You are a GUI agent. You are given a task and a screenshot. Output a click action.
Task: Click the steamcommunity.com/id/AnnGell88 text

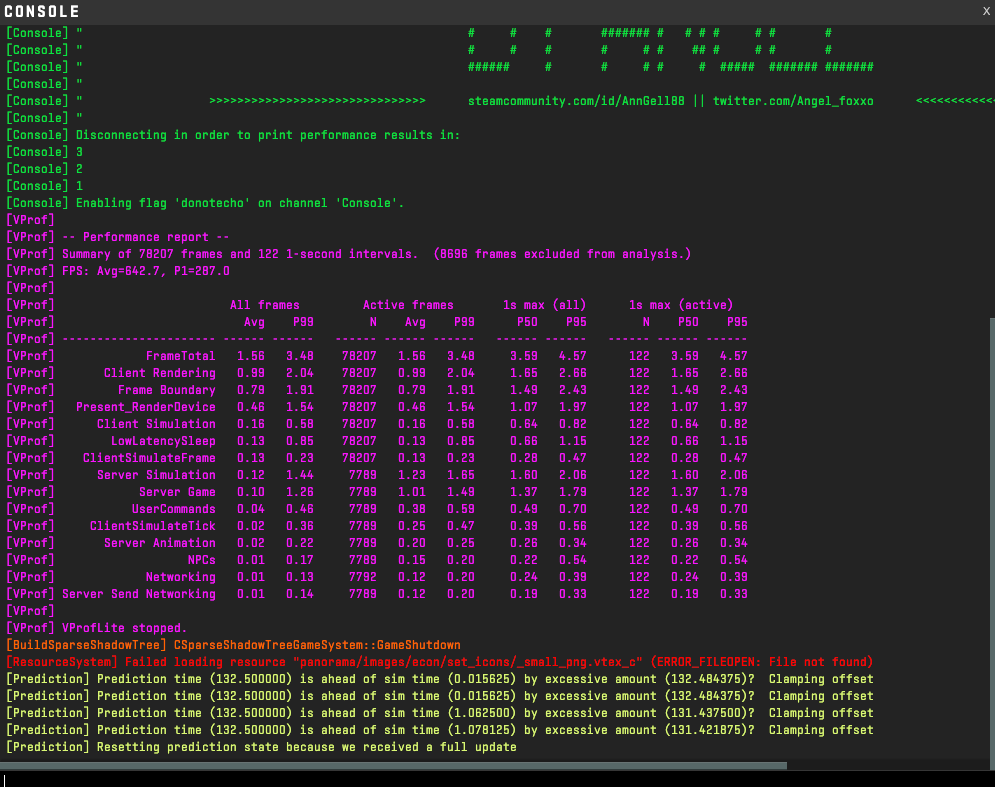(x=576, y=101)
